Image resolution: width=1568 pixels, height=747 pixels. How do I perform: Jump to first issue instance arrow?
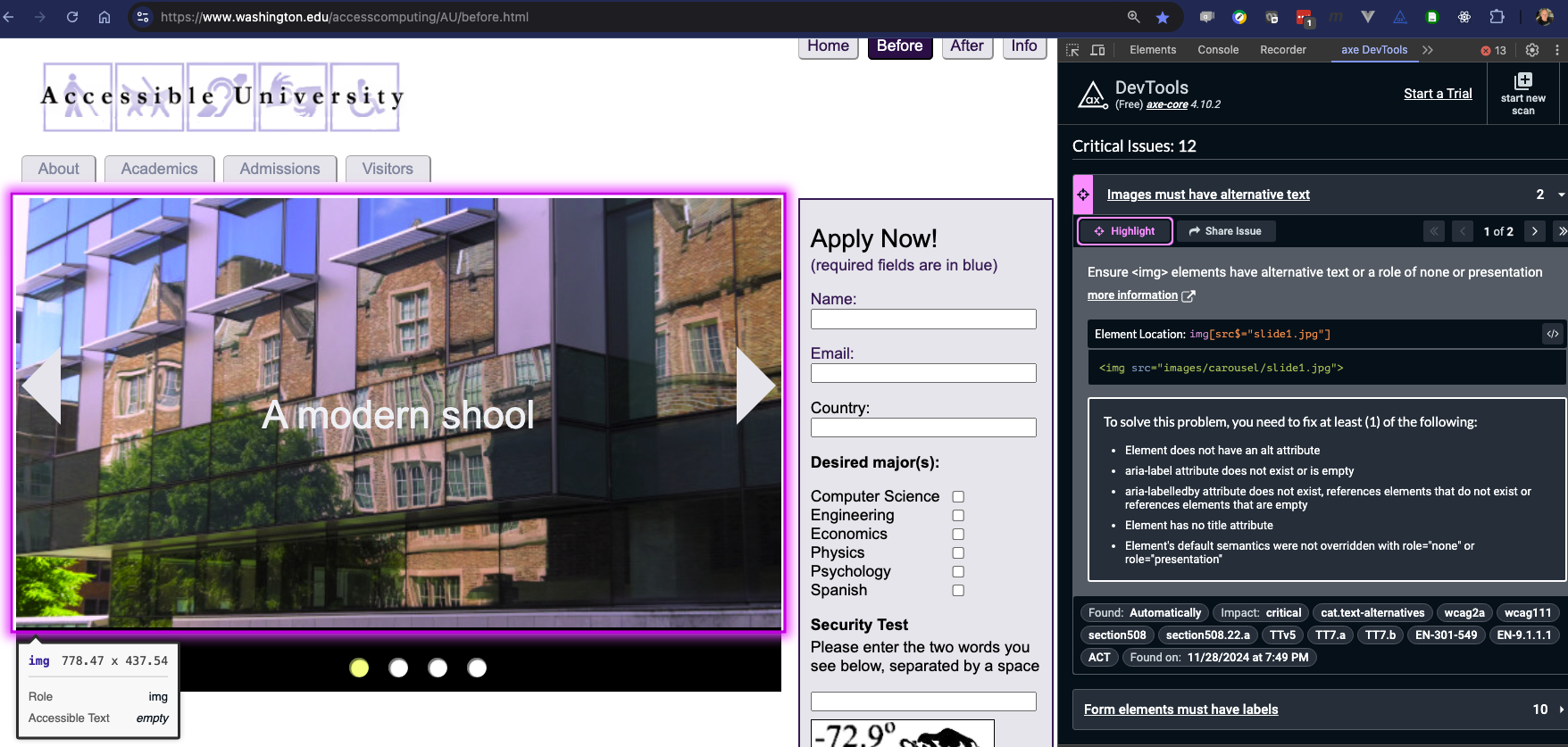(1434, 231)
